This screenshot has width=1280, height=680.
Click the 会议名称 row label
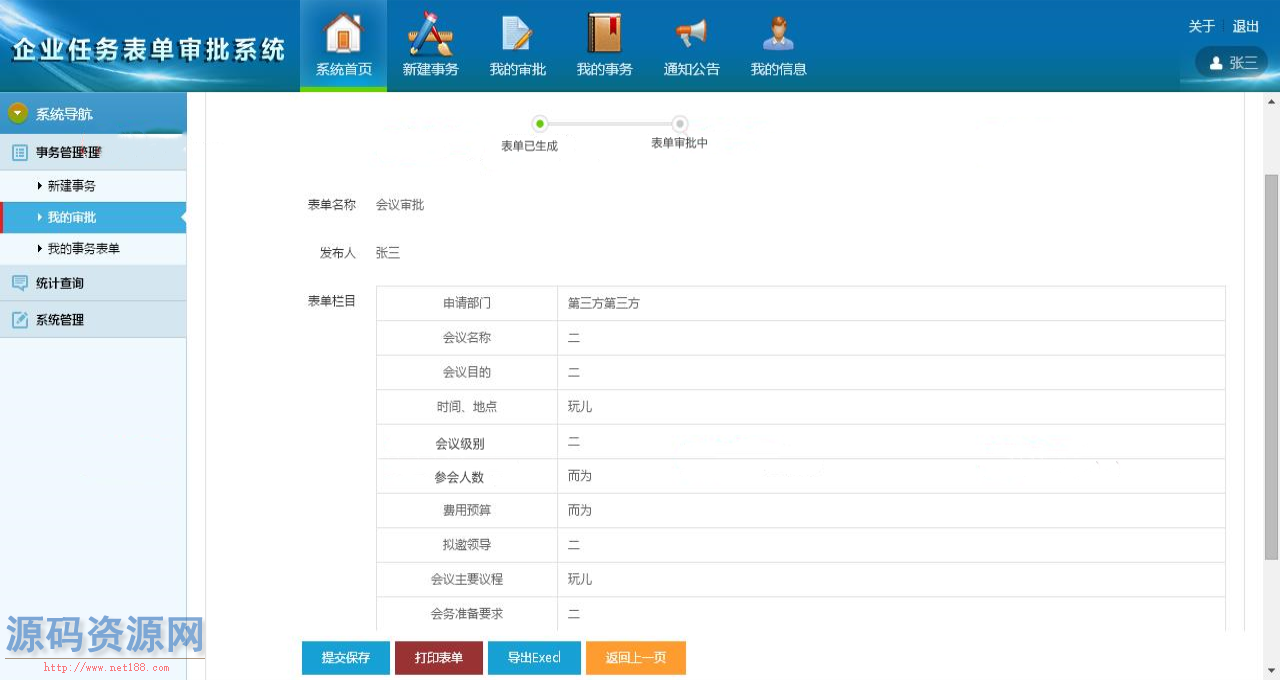click(x=467, y=338)
